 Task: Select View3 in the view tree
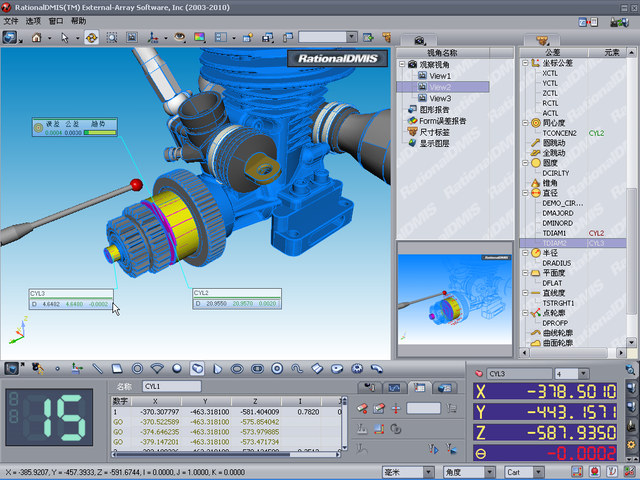coord(440,99)
